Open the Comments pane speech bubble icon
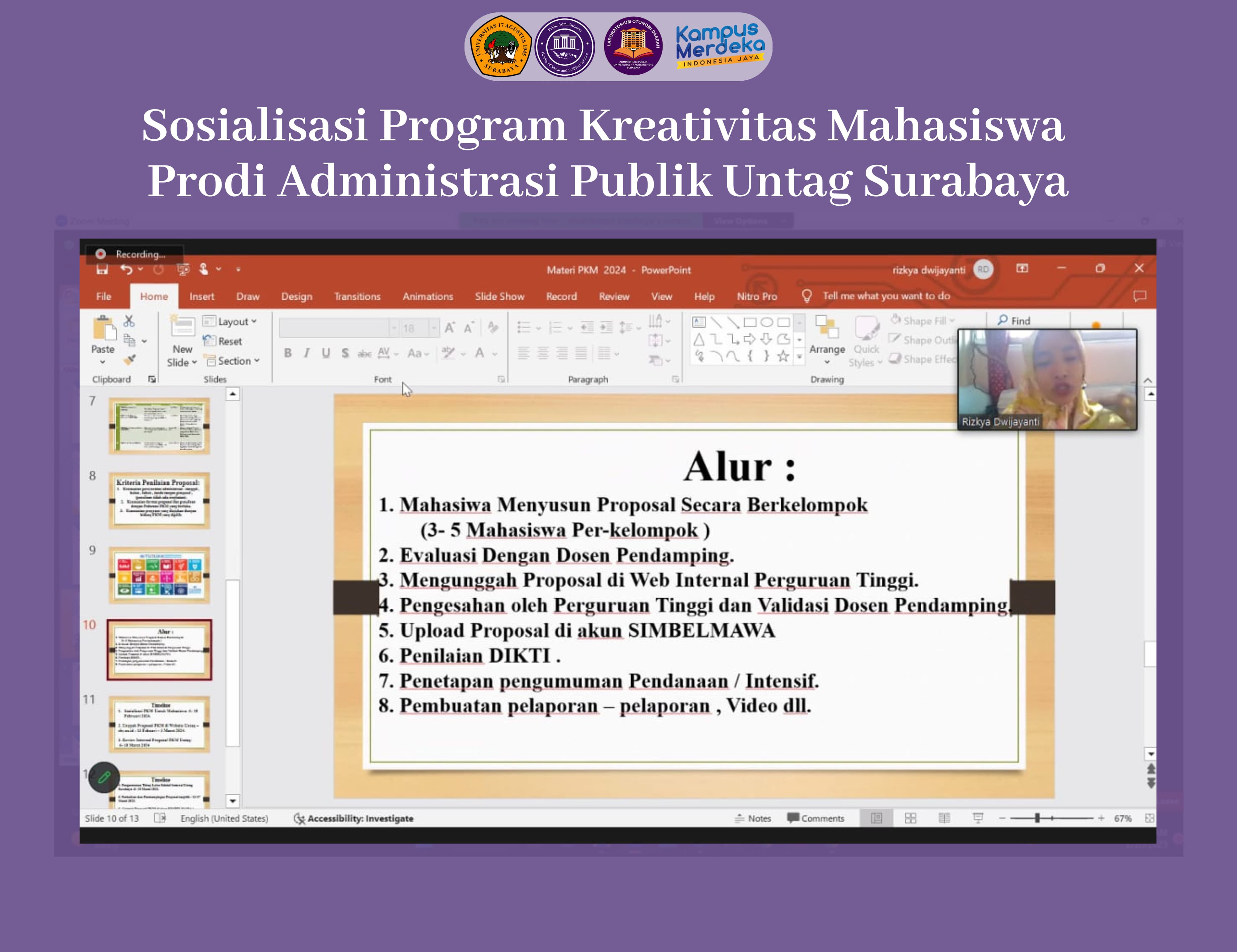Viewport: 1237px width, 952px height. tap(1139, 296)
